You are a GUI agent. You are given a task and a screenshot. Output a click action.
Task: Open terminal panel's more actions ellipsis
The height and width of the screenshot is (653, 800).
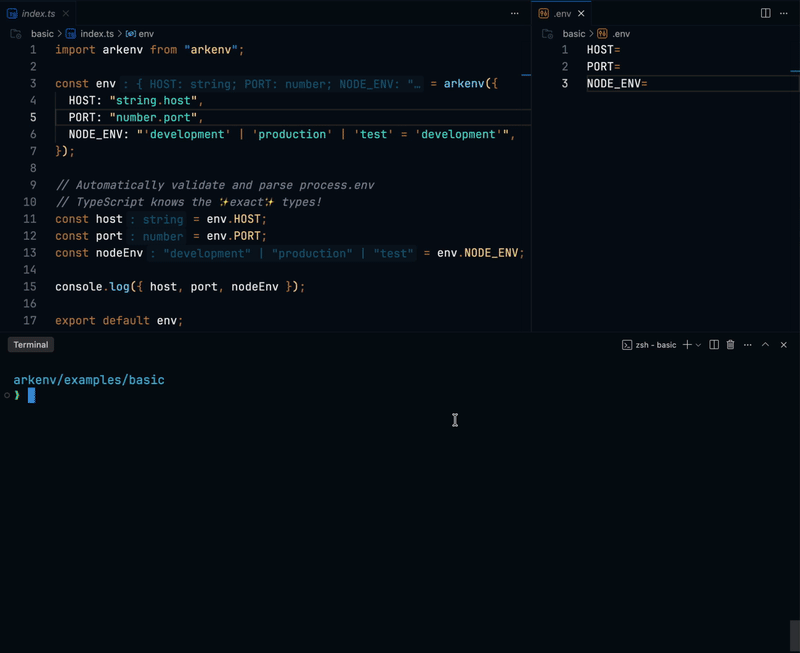click(x=747, y=345)
